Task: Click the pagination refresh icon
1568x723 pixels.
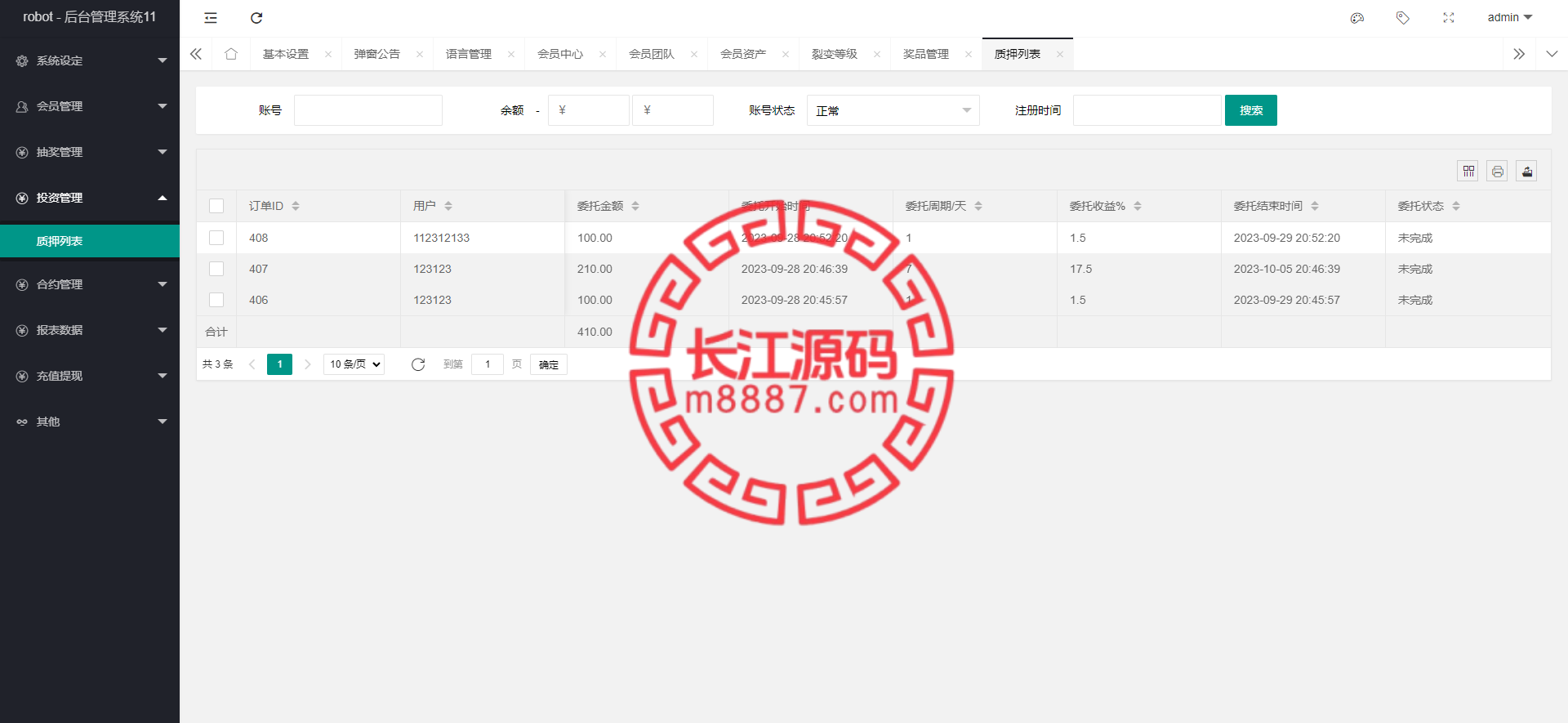Action: tap(418, 364)
